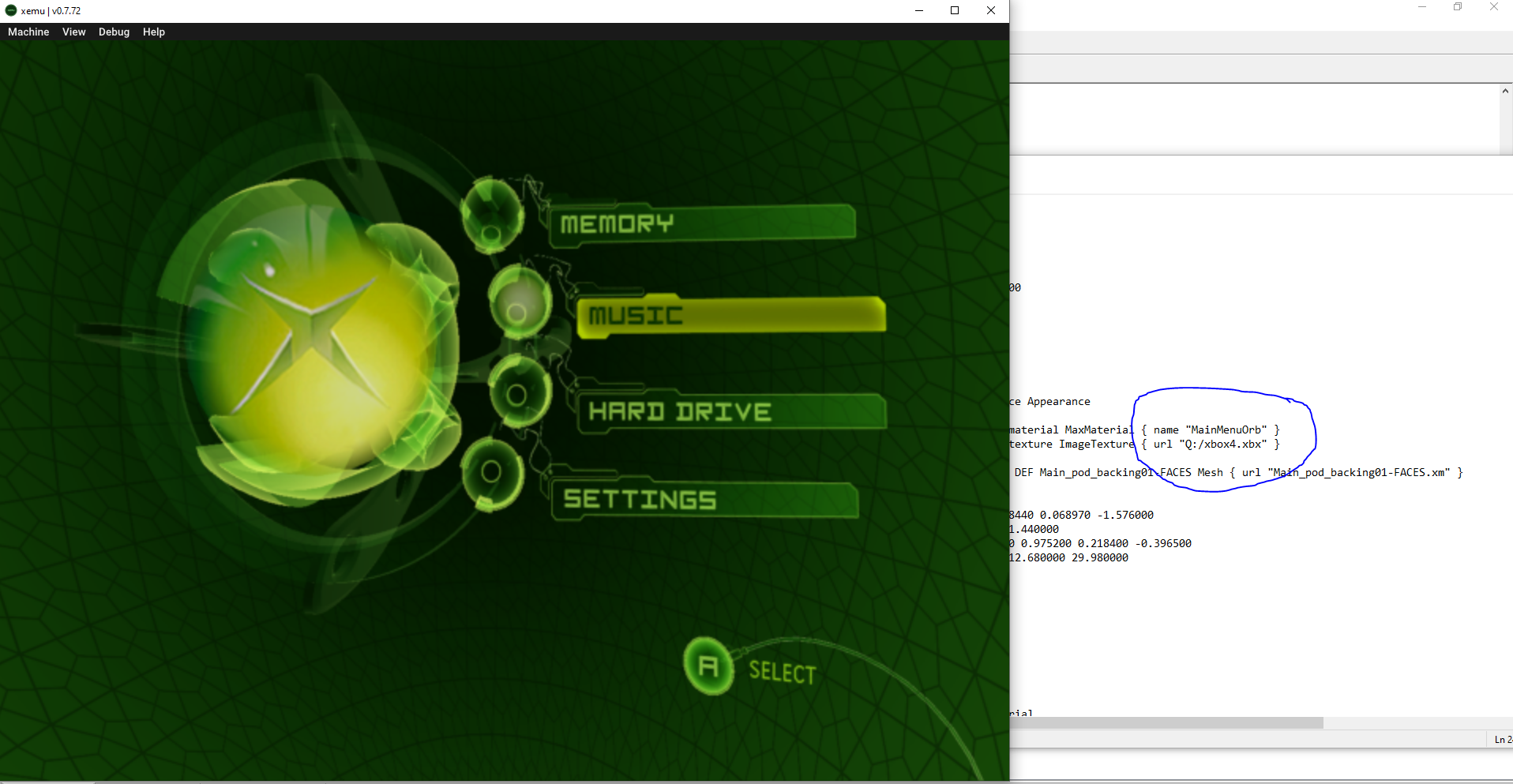Open the Machine menu

point(28,32)
